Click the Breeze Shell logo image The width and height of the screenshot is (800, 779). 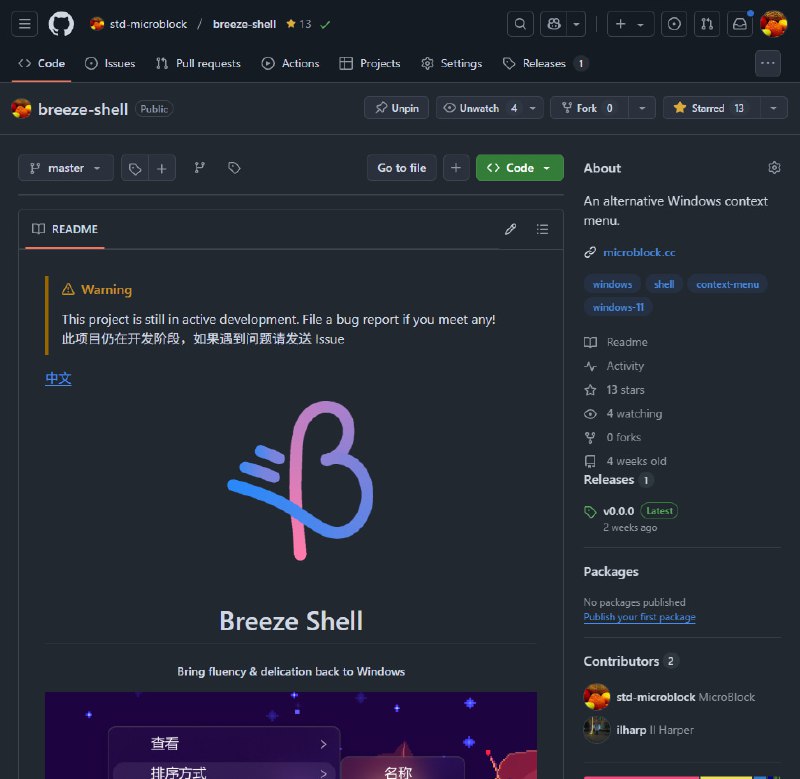coord(301,480)
